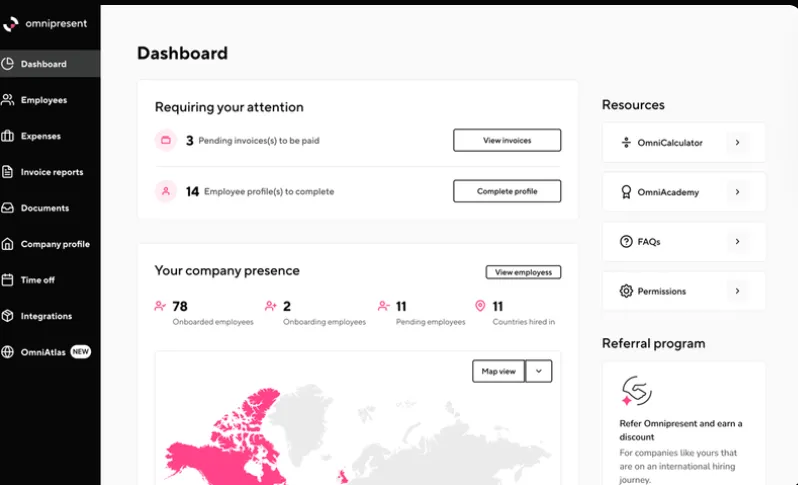
Task: Click "Refer Omnipresent and earn a discount" text
Action: click(x=680, y=430)
